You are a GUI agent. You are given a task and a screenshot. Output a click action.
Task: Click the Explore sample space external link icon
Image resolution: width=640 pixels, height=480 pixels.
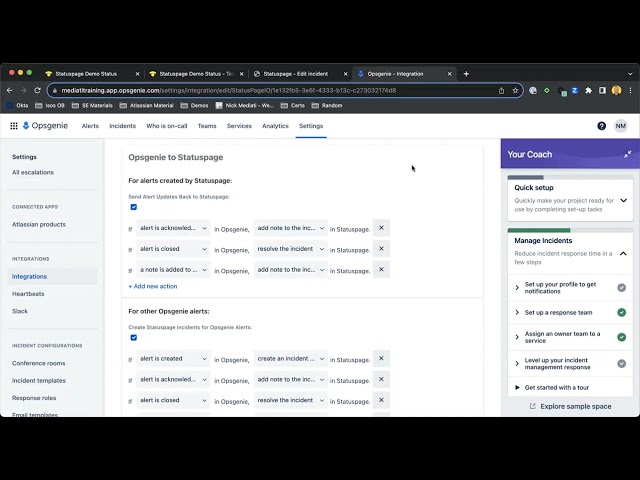pos(532,406)
